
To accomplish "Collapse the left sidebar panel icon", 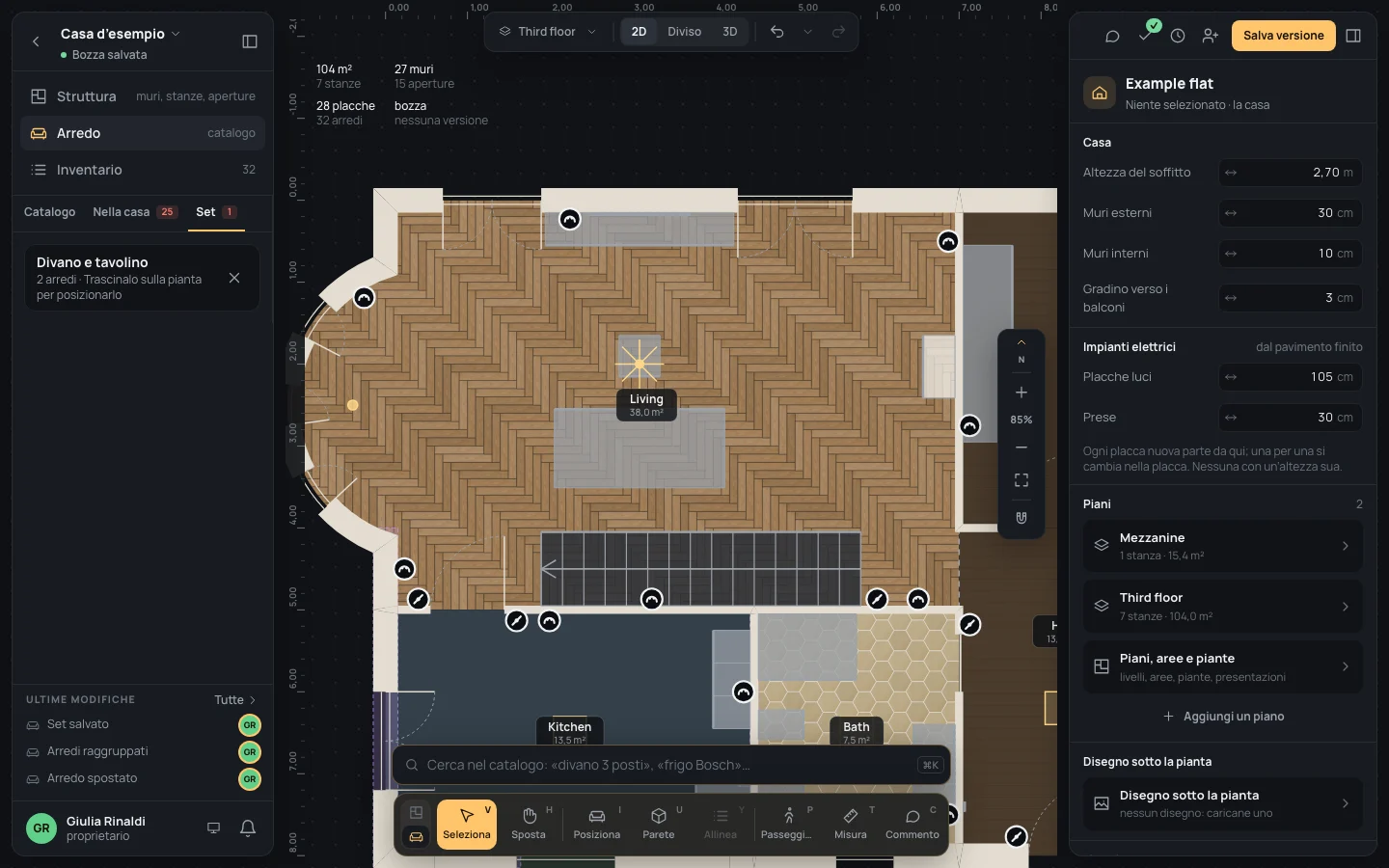I will pyautogui.click(x=250, y=41).
